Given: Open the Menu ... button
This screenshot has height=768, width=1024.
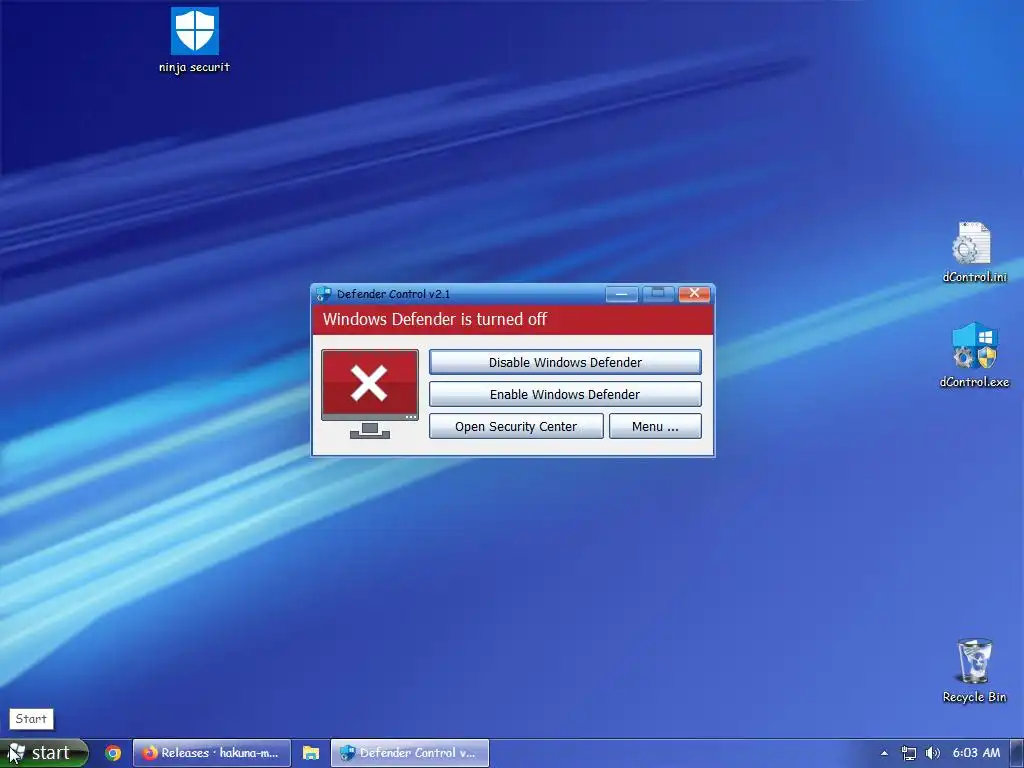Looking at the screenshot, I should pyautogui.click(x=655, y=426).
